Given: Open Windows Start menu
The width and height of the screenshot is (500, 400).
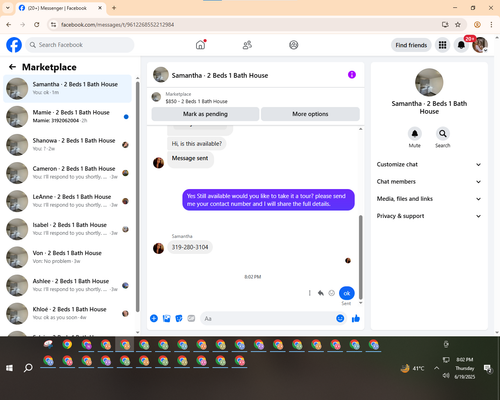Looking at the screenshot, I should [x=9, y=368].
